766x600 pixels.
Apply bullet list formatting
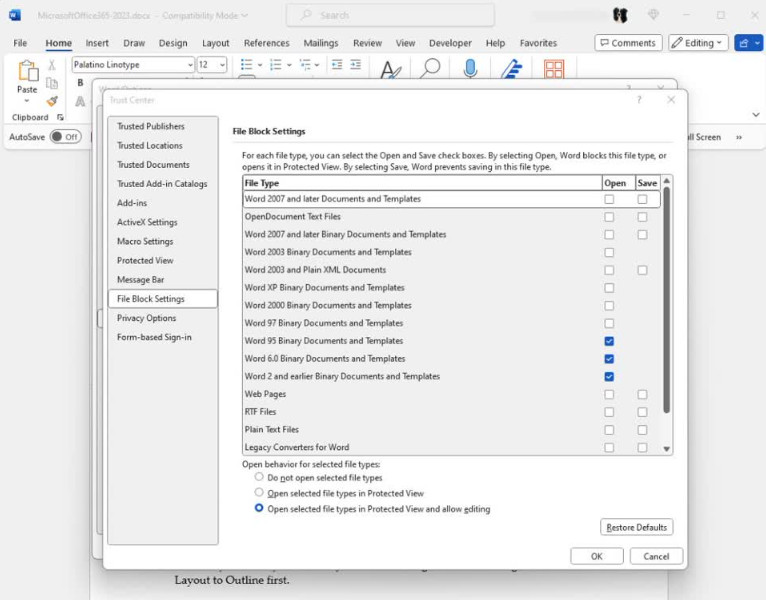pos(247,64)
